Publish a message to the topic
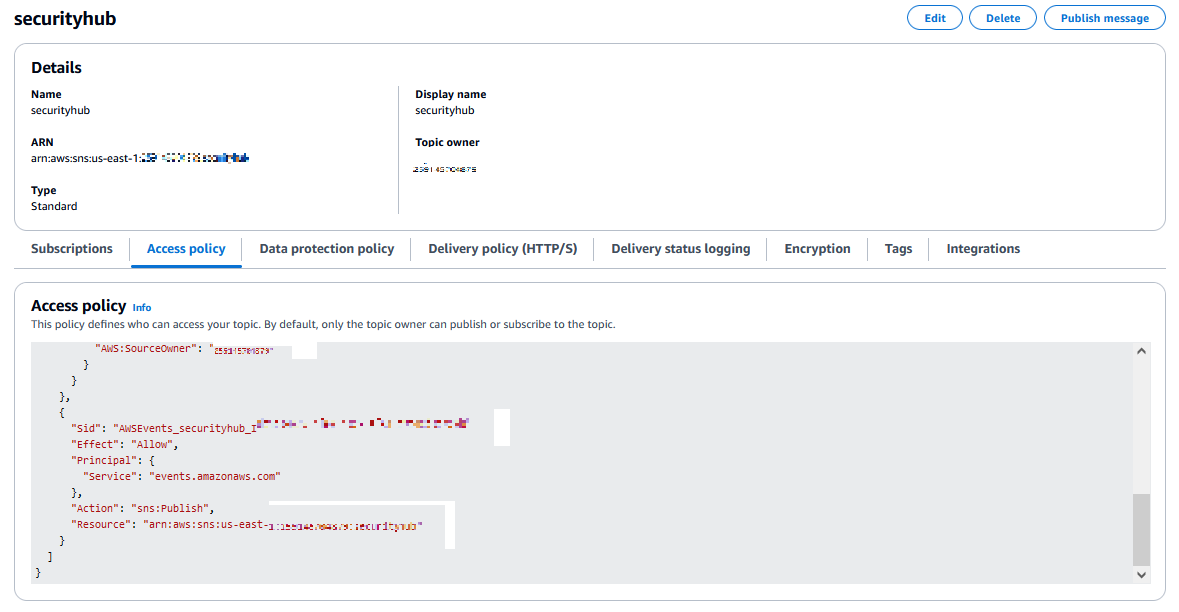1179x612 pixels. pyautogui.click(x=1104, y=17)
